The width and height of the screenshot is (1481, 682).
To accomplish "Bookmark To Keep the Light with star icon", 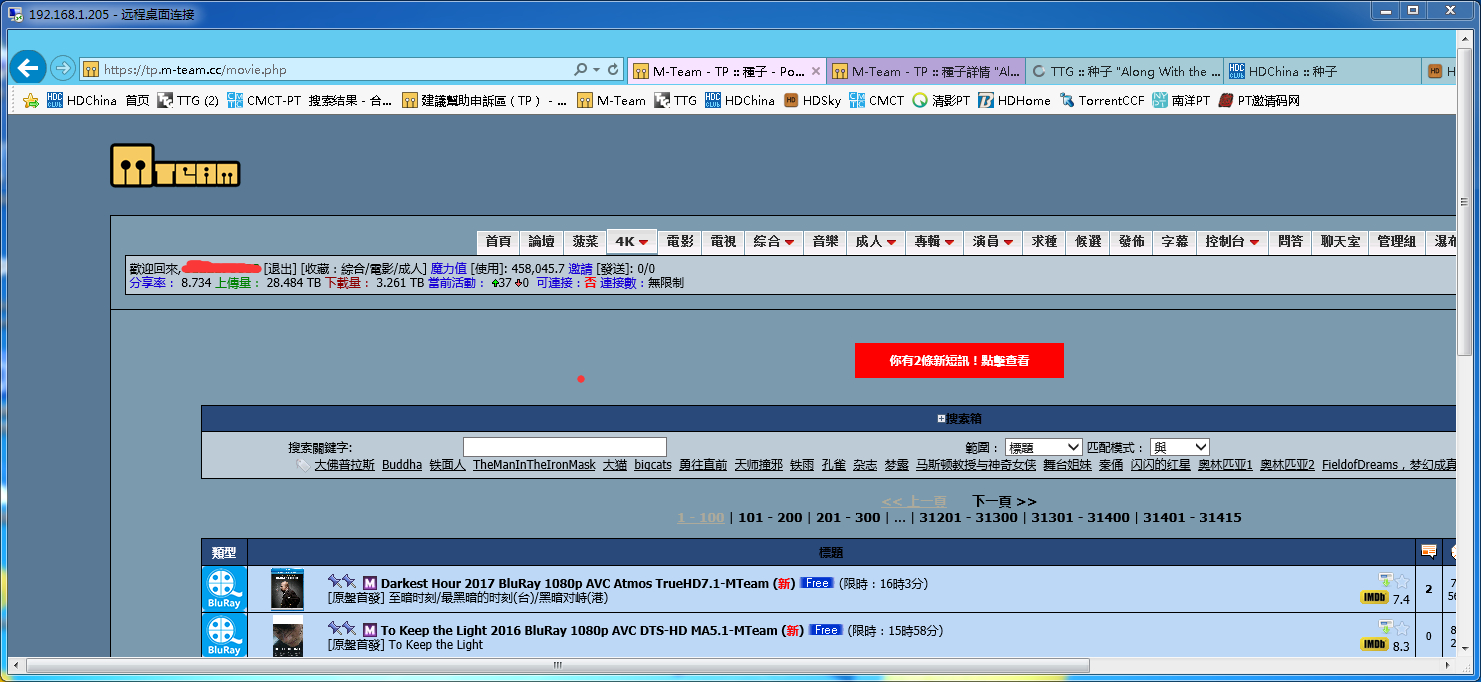I will (1402, 628).
